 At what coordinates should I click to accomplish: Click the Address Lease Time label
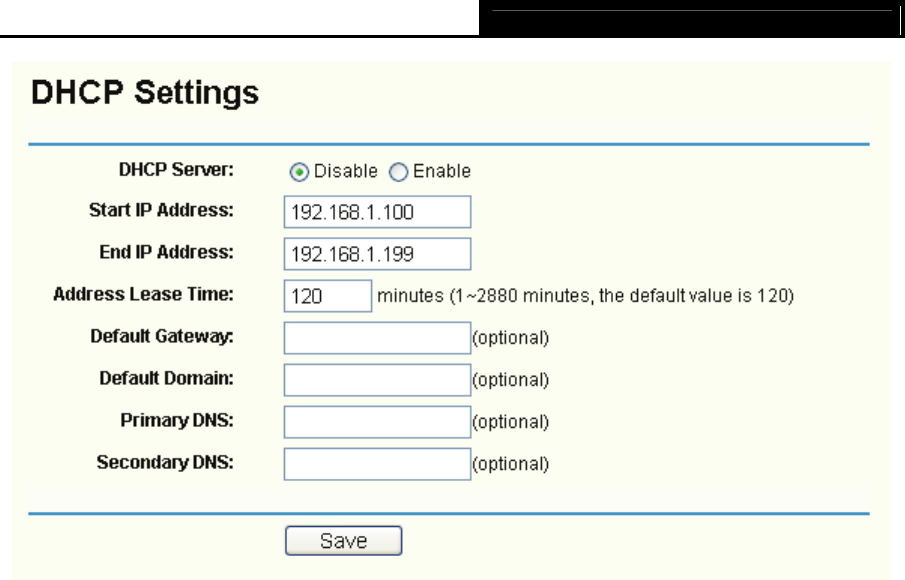coord(143,294)
